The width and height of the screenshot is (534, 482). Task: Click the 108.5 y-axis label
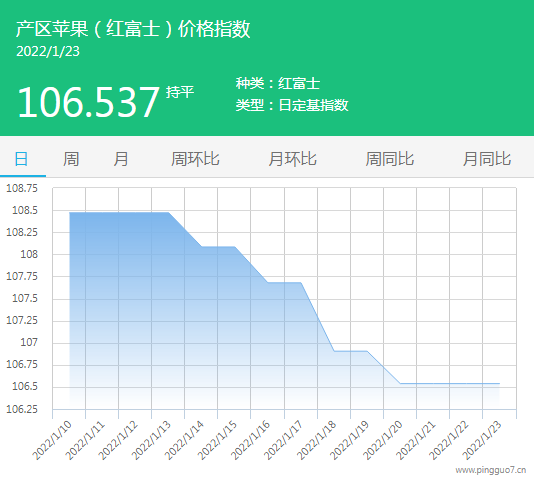pos(25,210)
